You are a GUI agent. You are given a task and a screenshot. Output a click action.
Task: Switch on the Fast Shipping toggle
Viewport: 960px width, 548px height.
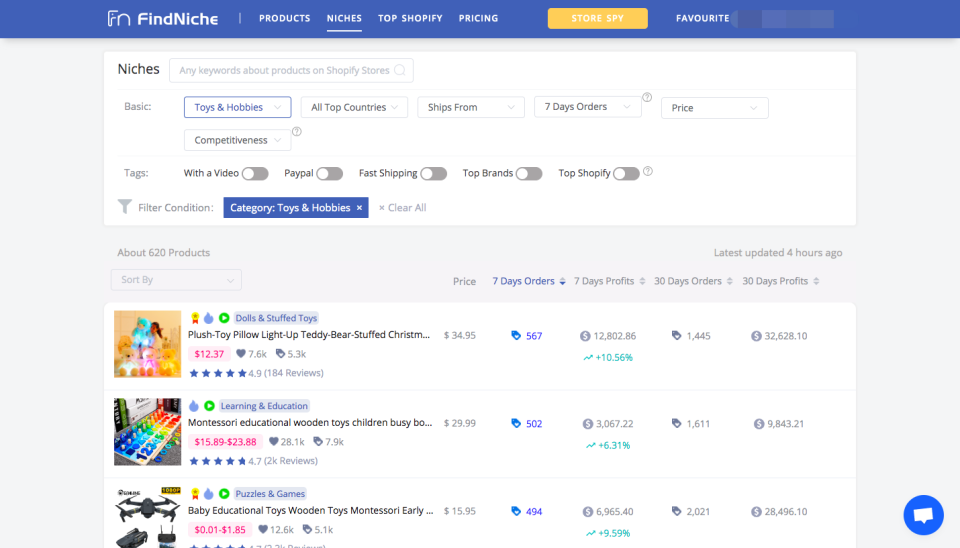[x=433, y=174]
